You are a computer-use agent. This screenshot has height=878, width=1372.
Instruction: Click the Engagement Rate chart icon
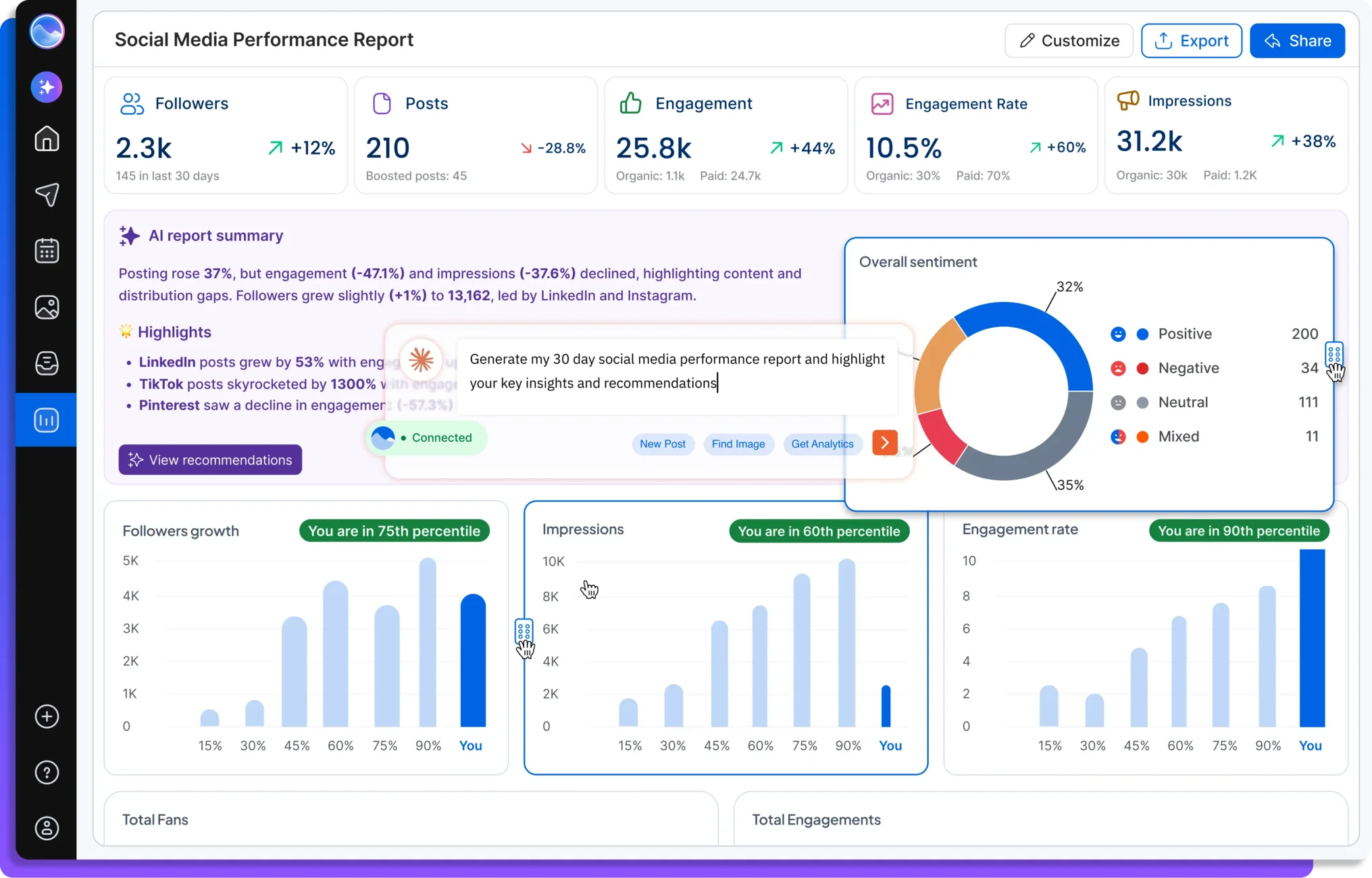tap(882, 103)
